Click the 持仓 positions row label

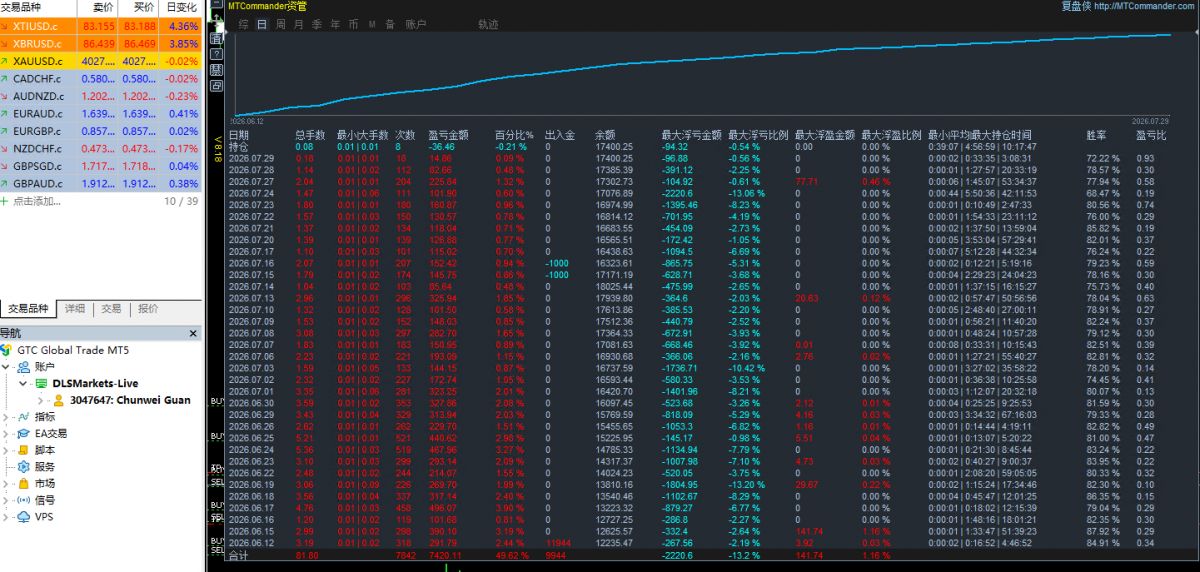click(x=238, y=146)
